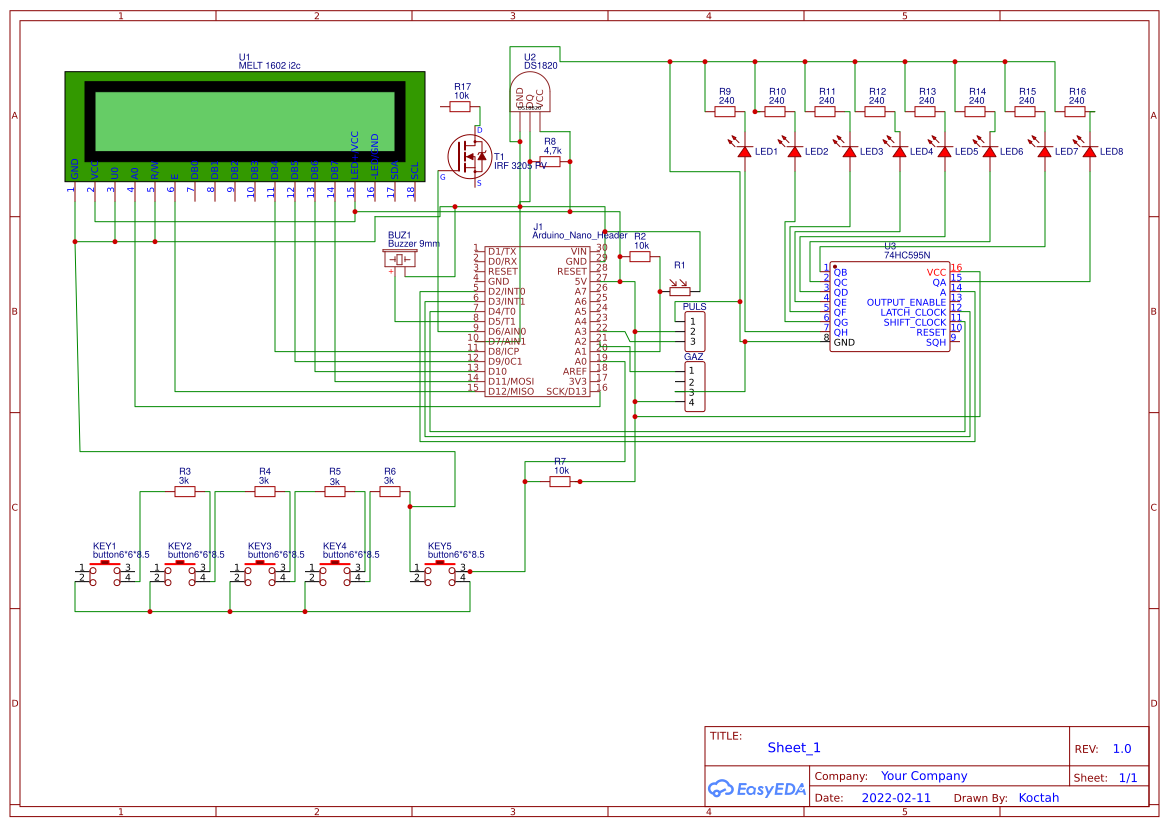Click the GAZ connector block

694,386
